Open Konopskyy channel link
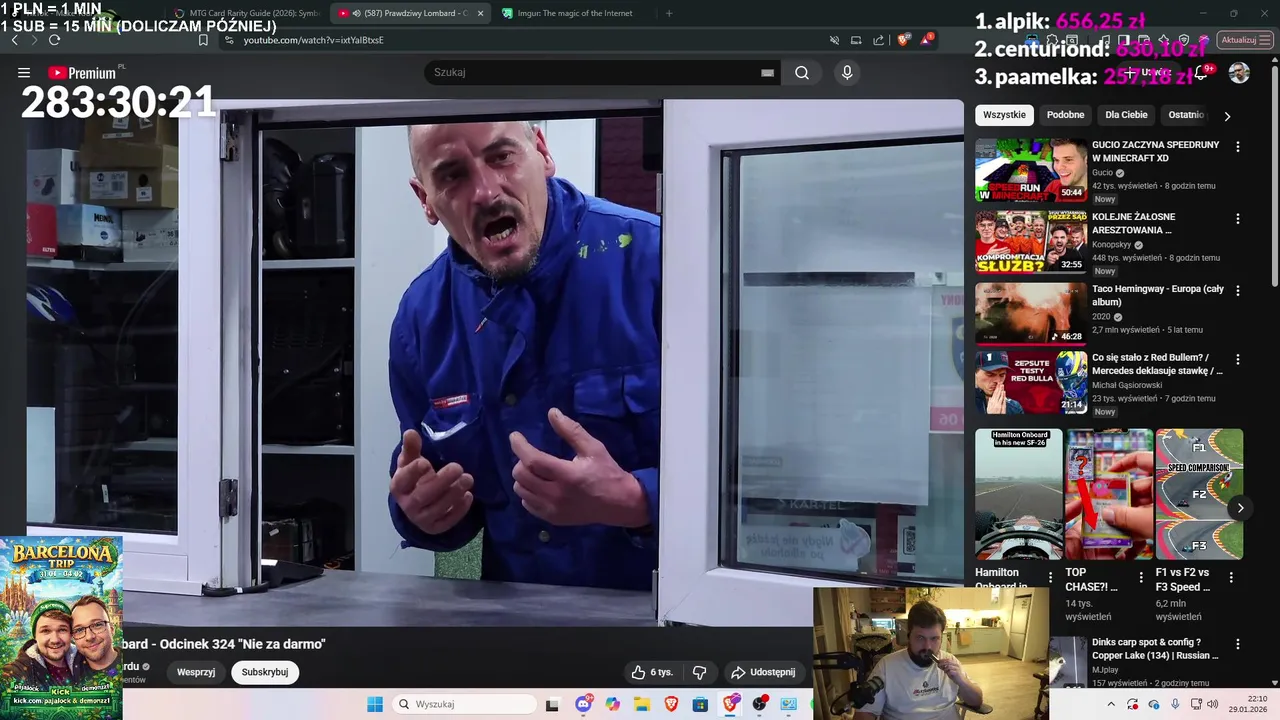1280x720 pixels. [1112, 245]
